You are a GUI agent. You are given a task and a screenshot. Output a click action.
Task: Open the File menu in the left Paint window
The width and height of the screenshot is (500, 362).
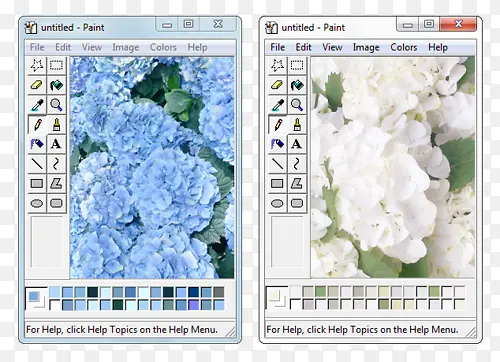click(x=37, y=47)
